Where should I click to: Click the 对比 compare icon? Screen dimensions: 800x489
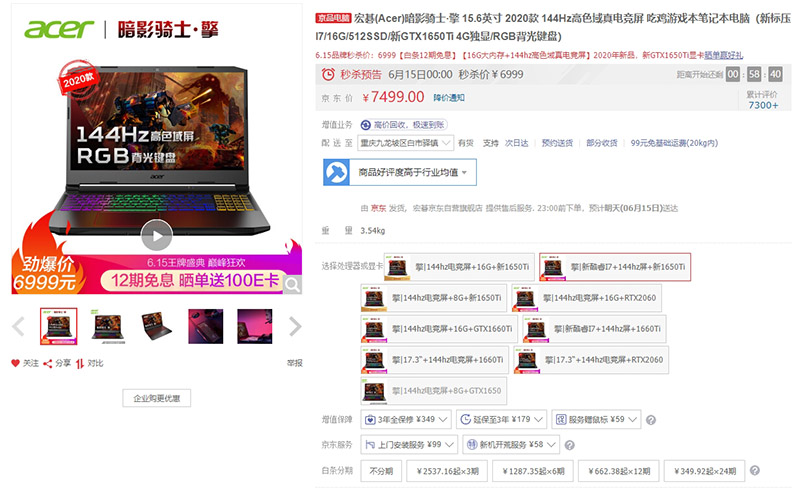tap(80, 363)
